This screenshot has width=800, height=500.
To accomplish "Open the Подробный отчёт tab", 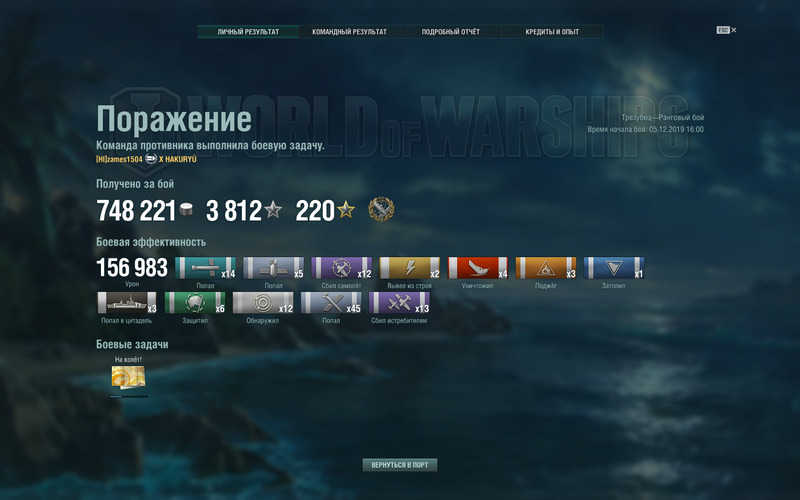I will click(x=451, y=32).
